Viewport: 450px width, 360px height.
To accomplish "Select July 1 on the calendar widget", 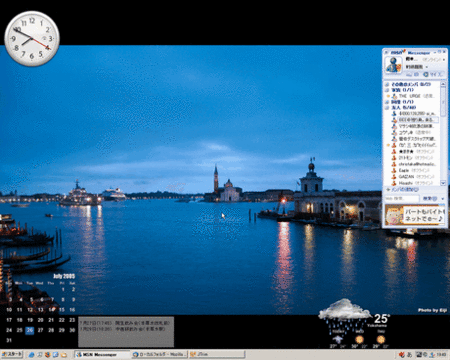I will (x=62, y=289).
